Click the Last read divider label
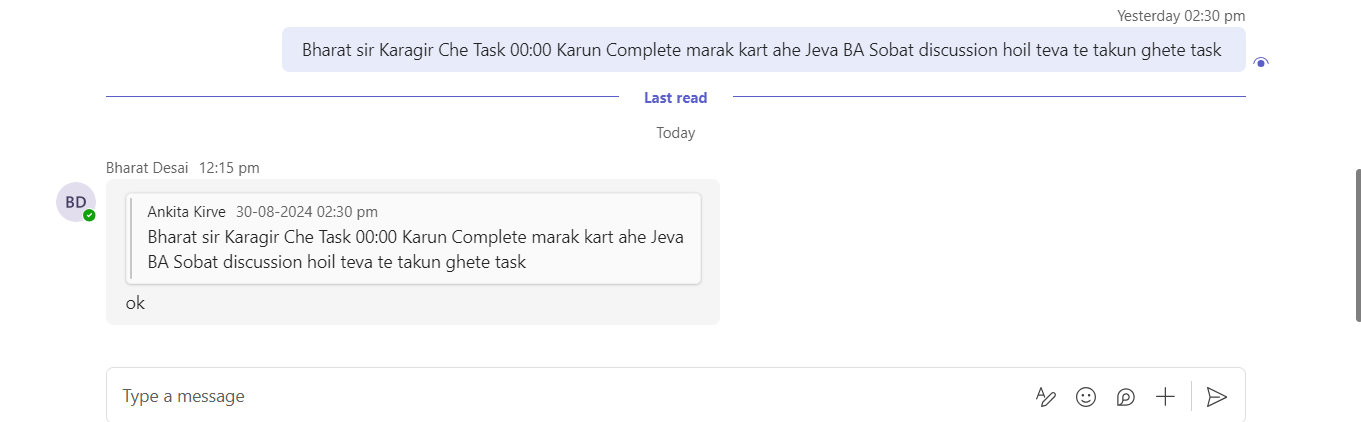The image size is (1361, 422). [675, 97]
